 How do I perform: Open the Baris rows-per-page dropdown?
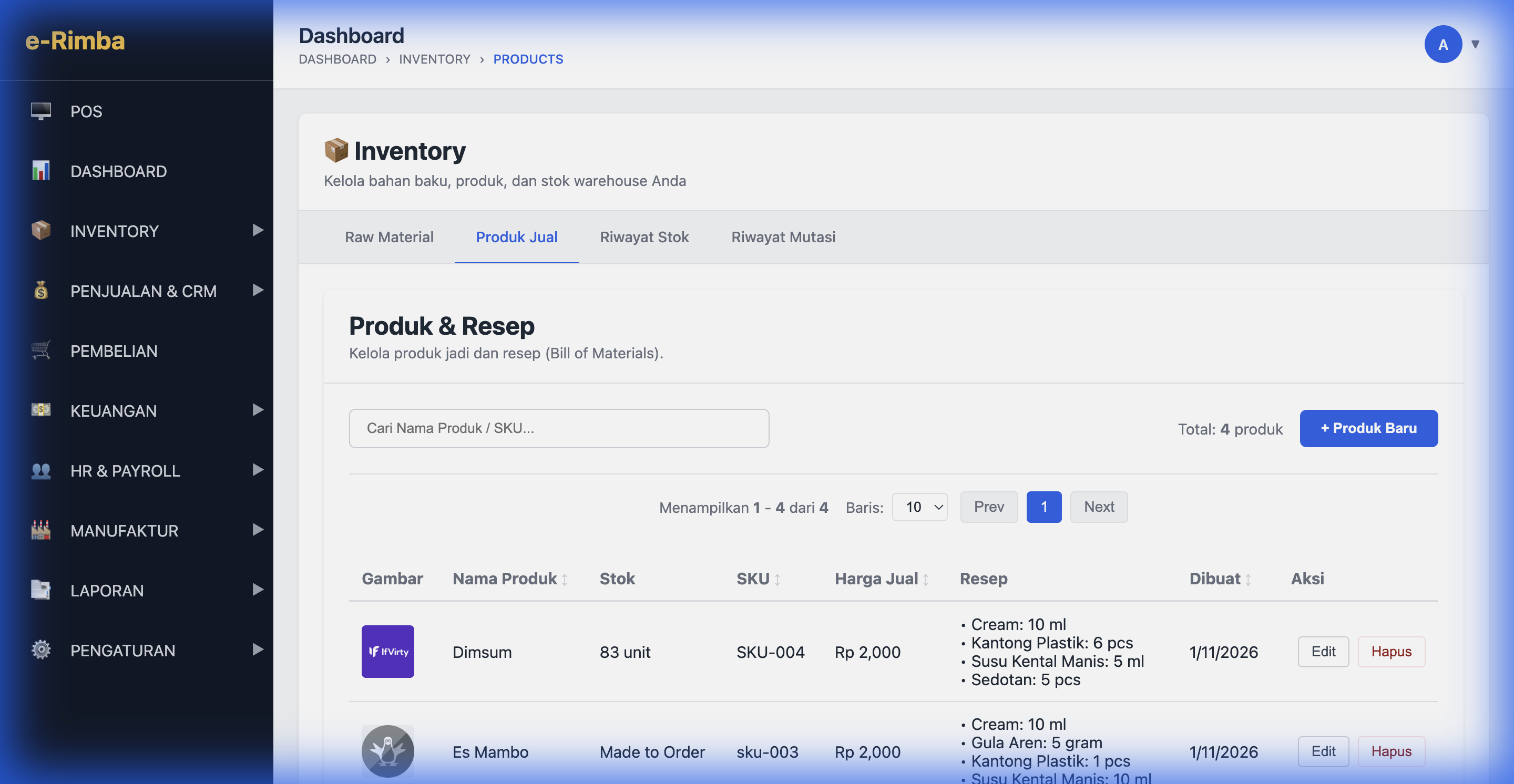pos(919,507)
